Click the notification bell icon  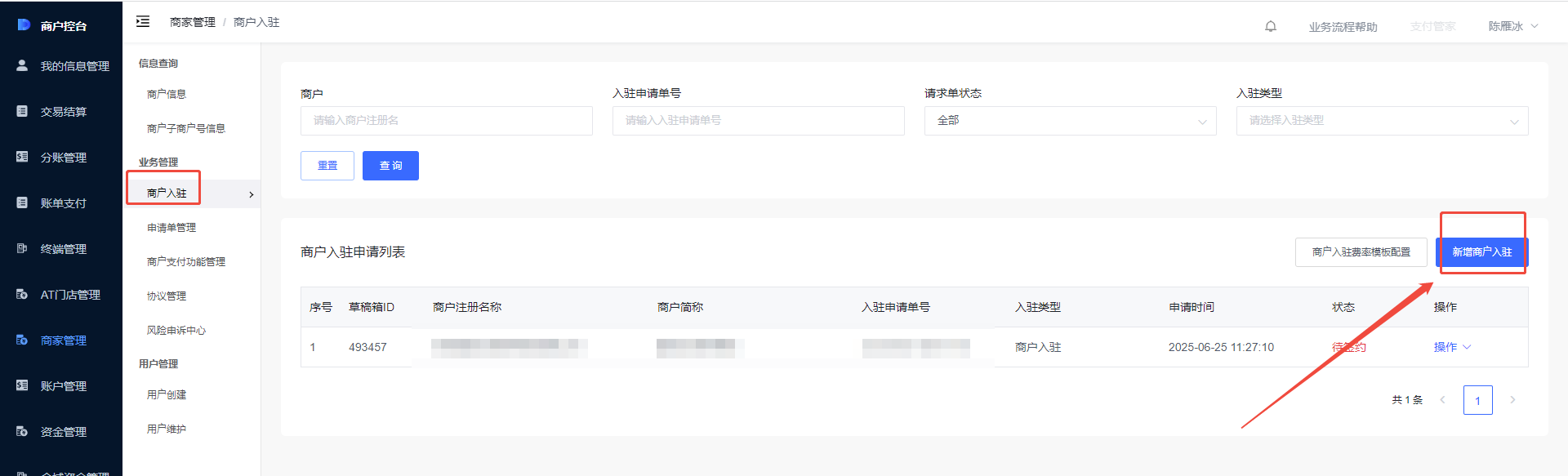click(x=1270, y=26)
